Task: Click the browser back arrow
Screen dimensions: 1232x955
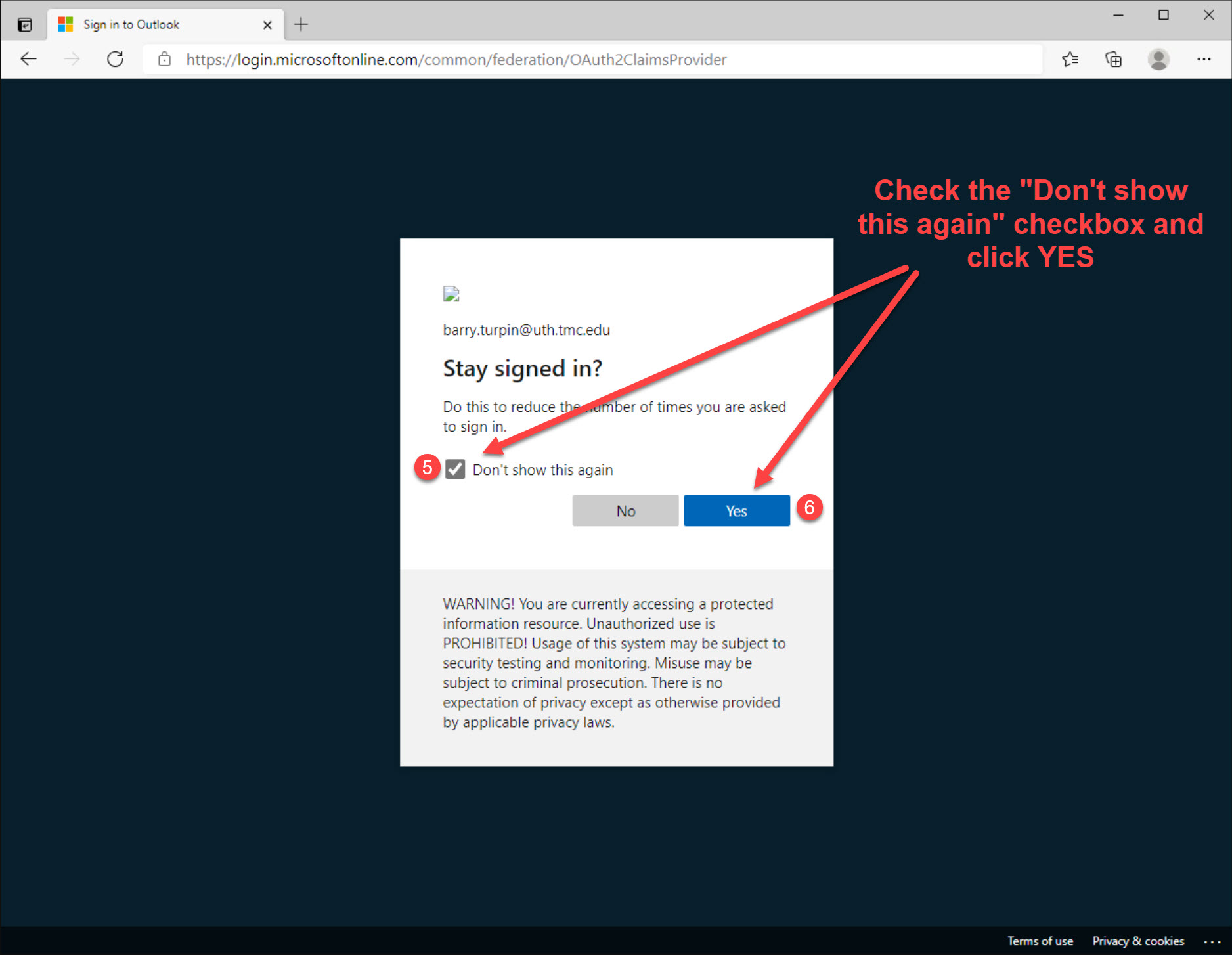Action: pyautogui.click(x=29, y=59)
